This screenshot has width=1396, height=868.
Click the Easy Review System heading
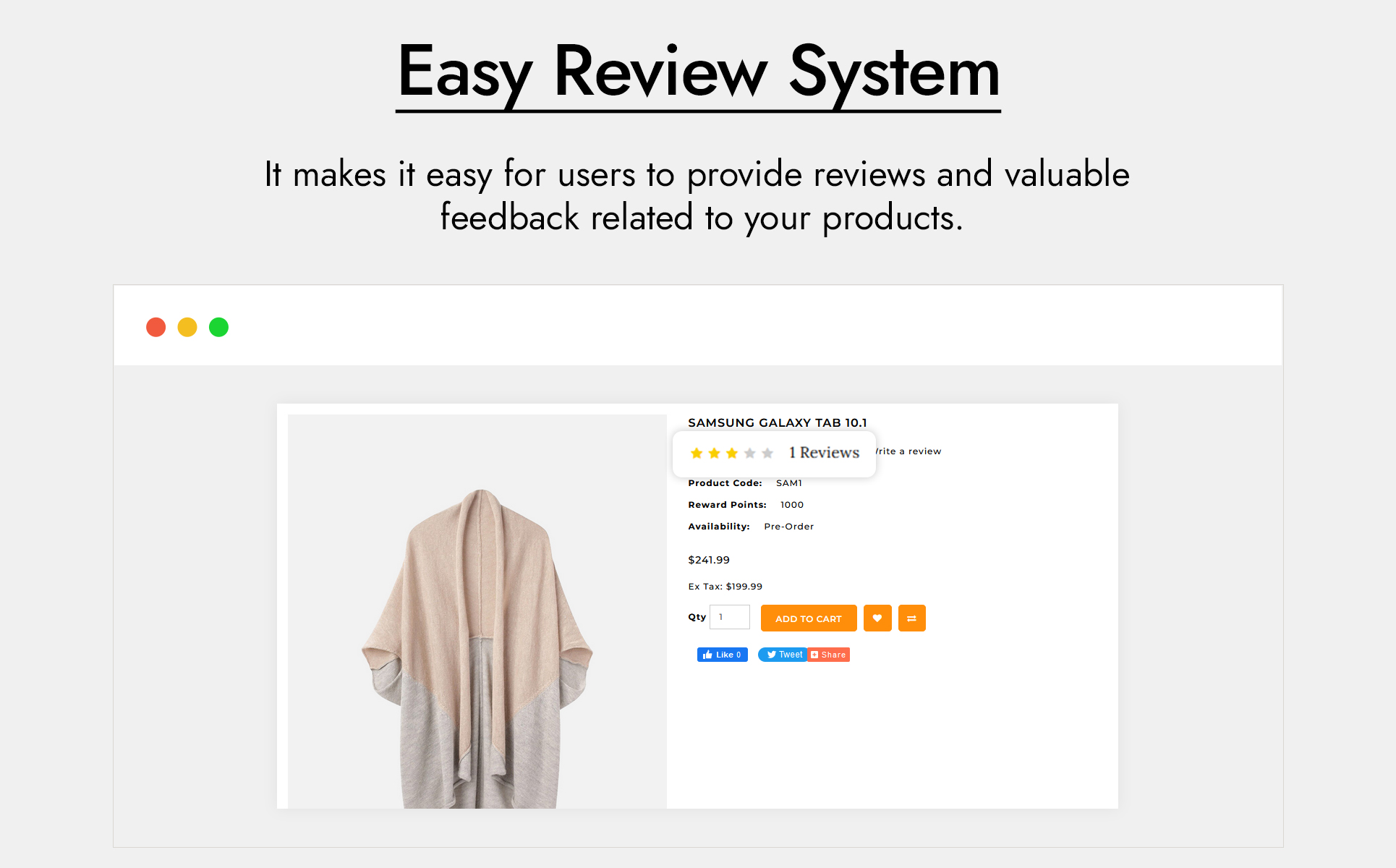pyautogui.click(x=698, y=72)
